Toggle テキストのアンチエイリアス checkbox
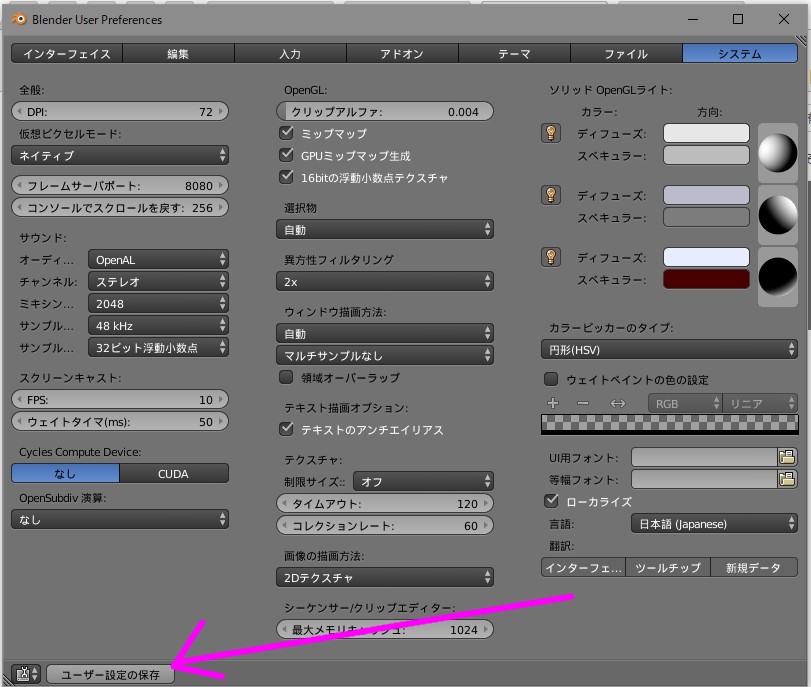Image resolution: width=811 pixels, height=687 pixels. [286, 429]
